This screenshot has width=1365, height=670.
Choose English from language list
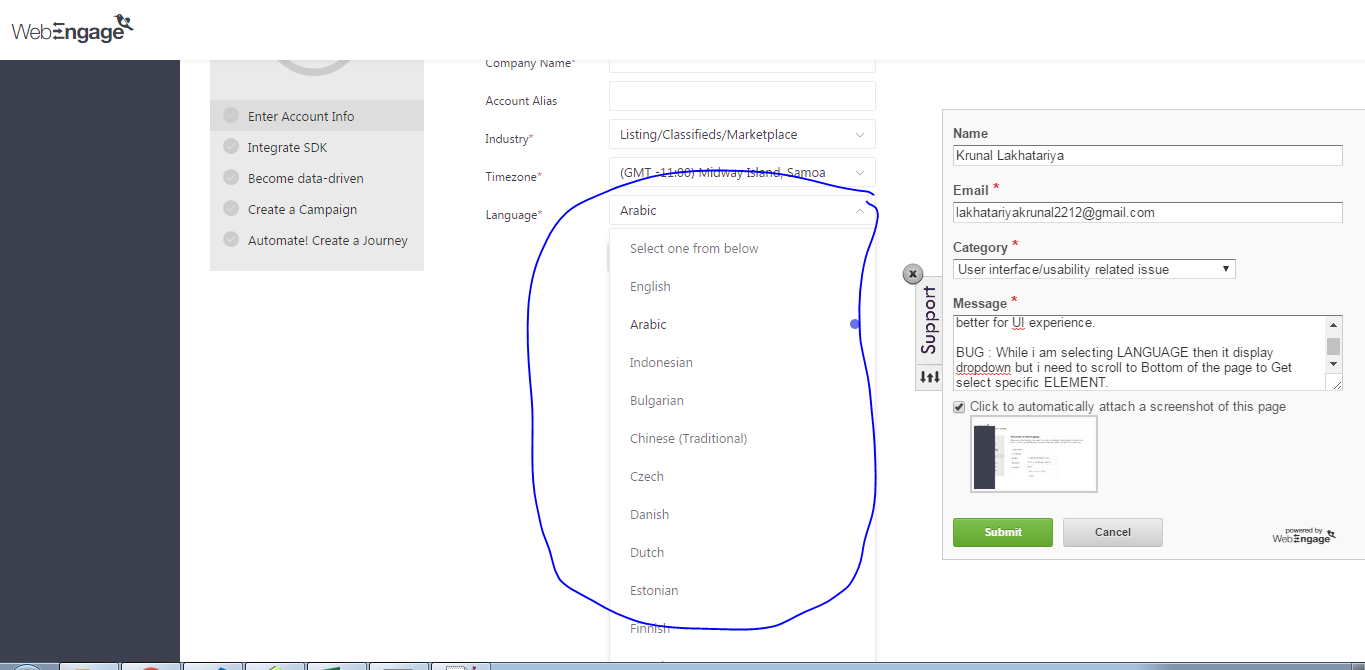click(x=742, y=286)
